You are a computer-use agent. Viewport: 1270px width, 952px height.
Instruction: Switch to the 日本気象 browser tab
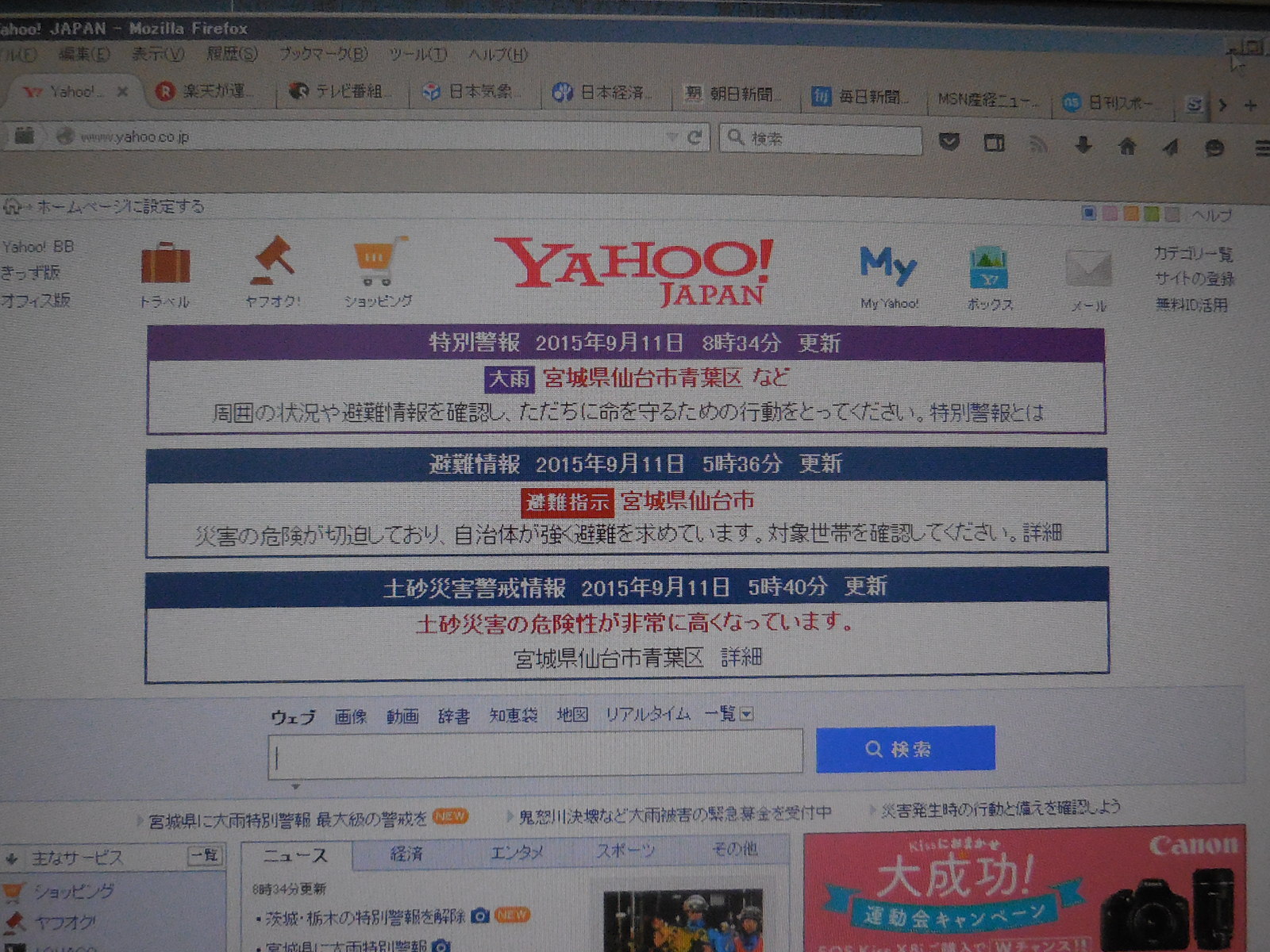pyautogui.click(x=472, y=92)
